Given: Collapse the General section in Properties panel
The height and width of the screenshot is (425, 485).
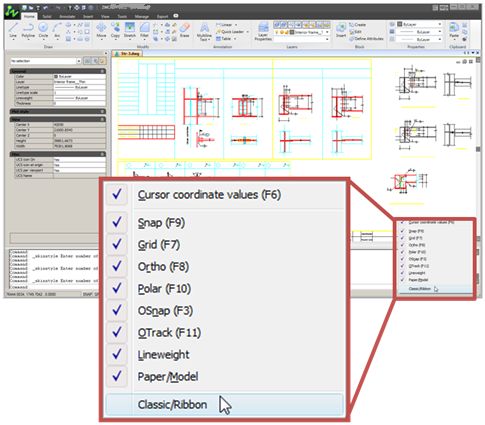Looking at the screenshot, I should click(103, 71).
